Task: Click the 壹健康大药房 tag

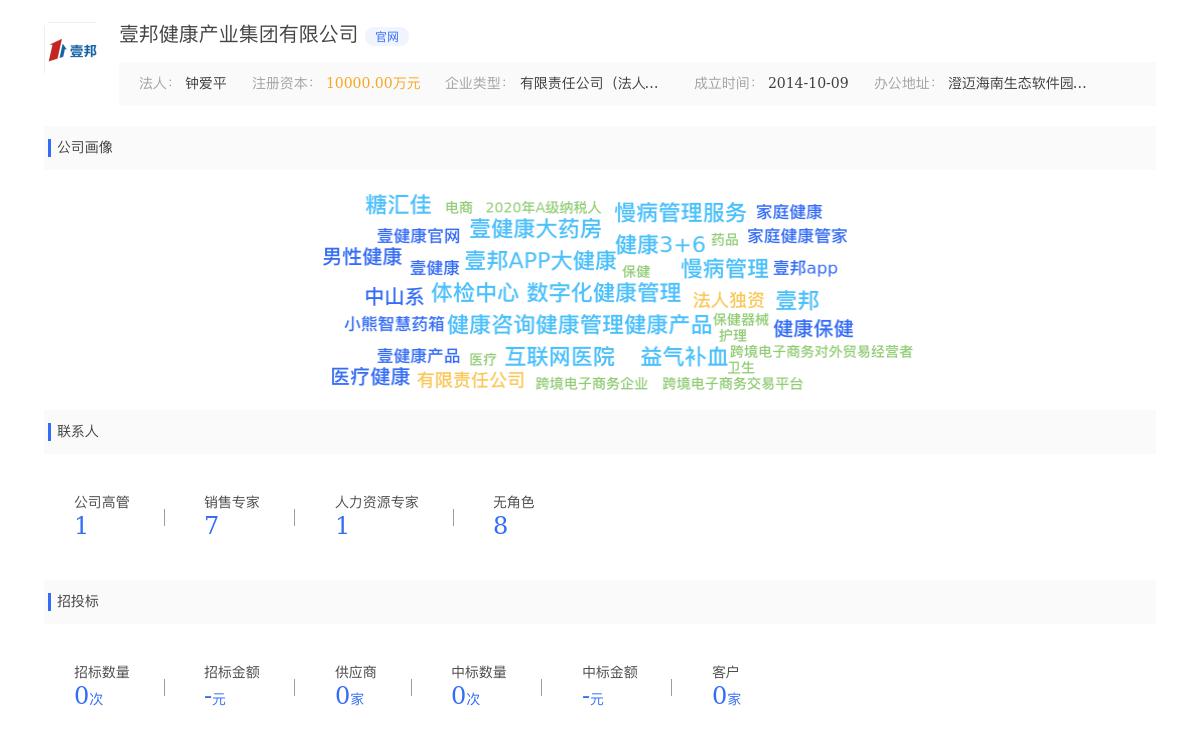Action: pyautogui.click(x=535, y=229)
